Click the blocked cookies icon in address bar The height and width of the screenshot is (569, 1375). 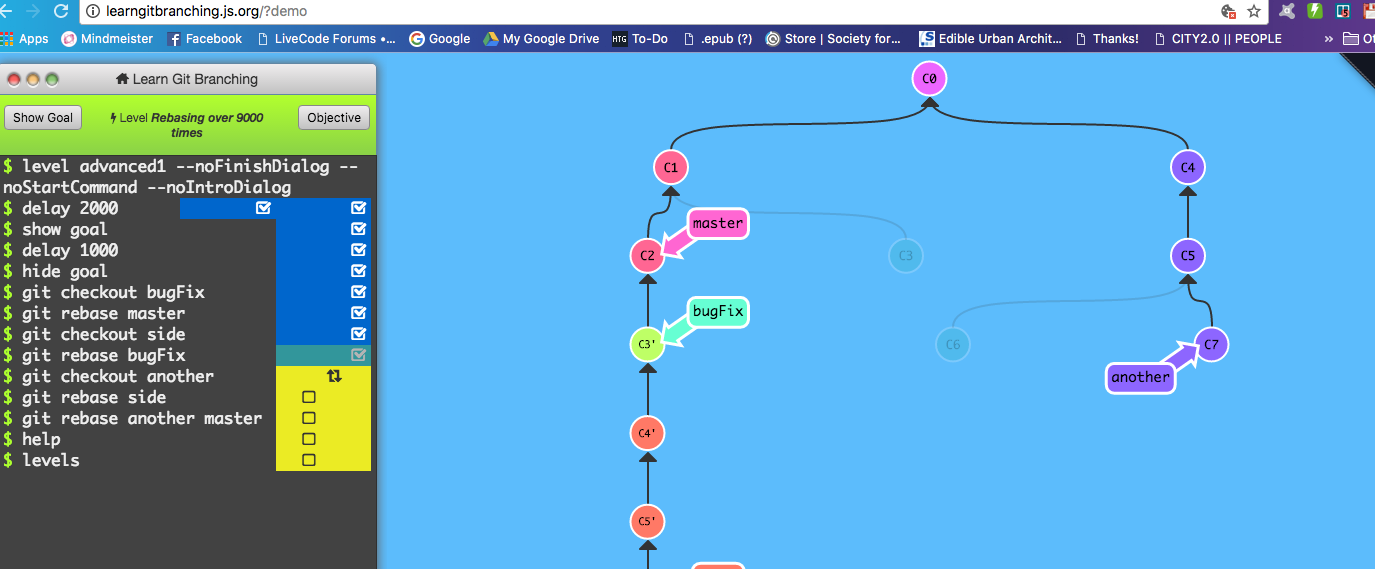tap(1228, 11)
